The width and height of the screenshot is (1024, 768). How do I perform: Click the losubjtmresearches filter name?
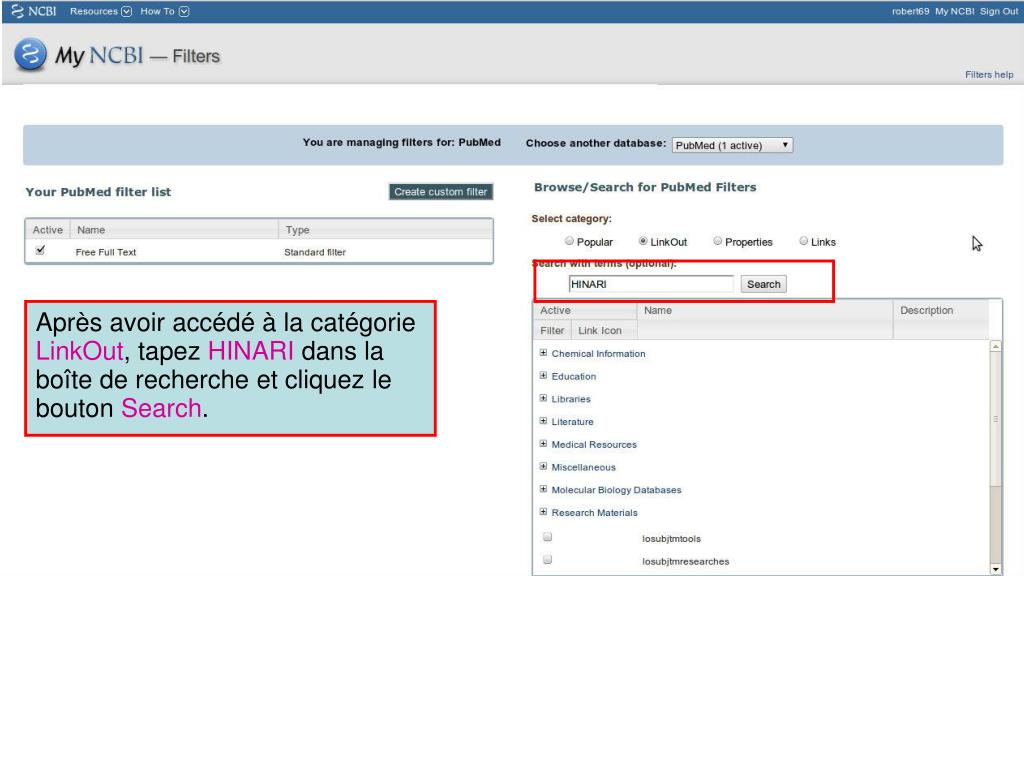[x=685, y=562]
